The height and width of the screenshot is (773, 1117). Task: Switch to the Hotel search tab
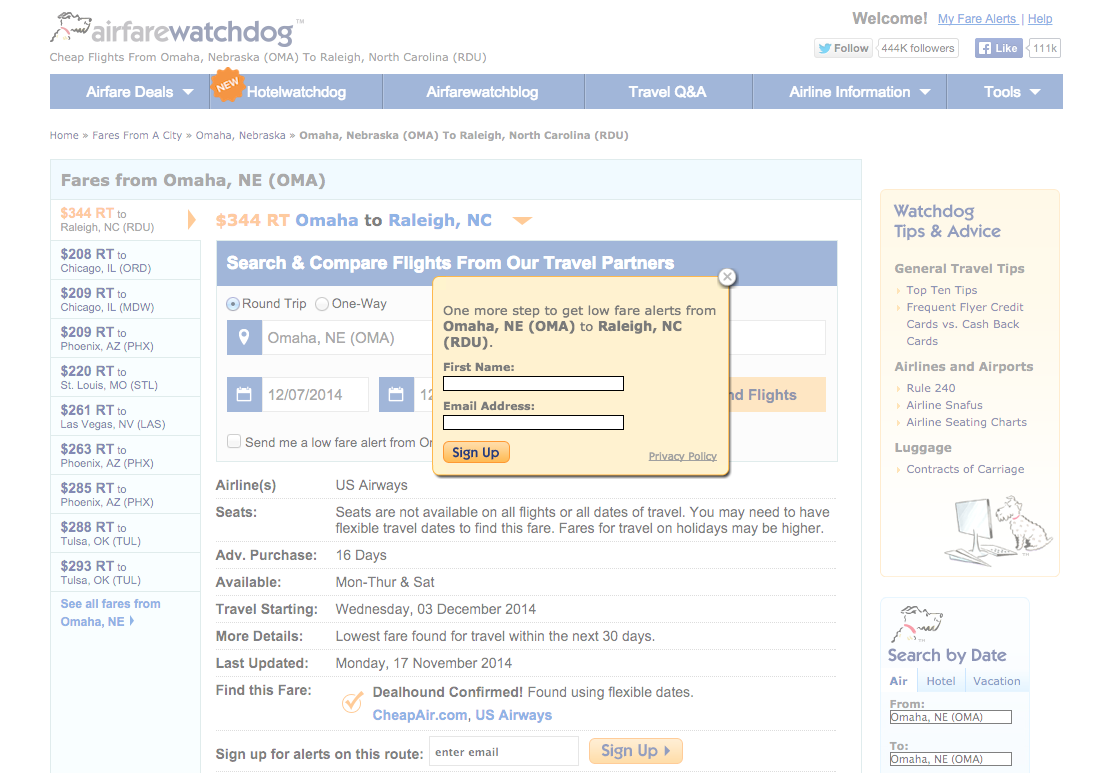pyautogui.click(x=940, y=681)
